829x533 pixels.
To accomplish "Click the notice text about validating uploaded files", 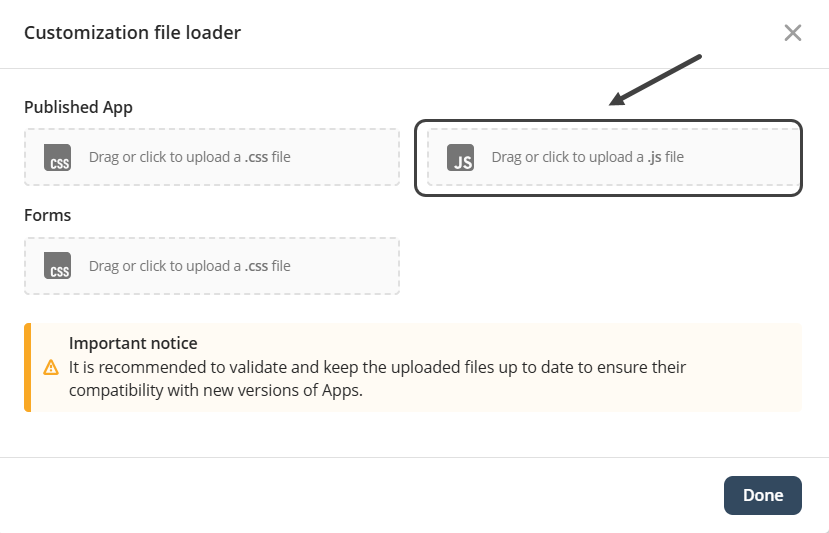I will (377, 378).
